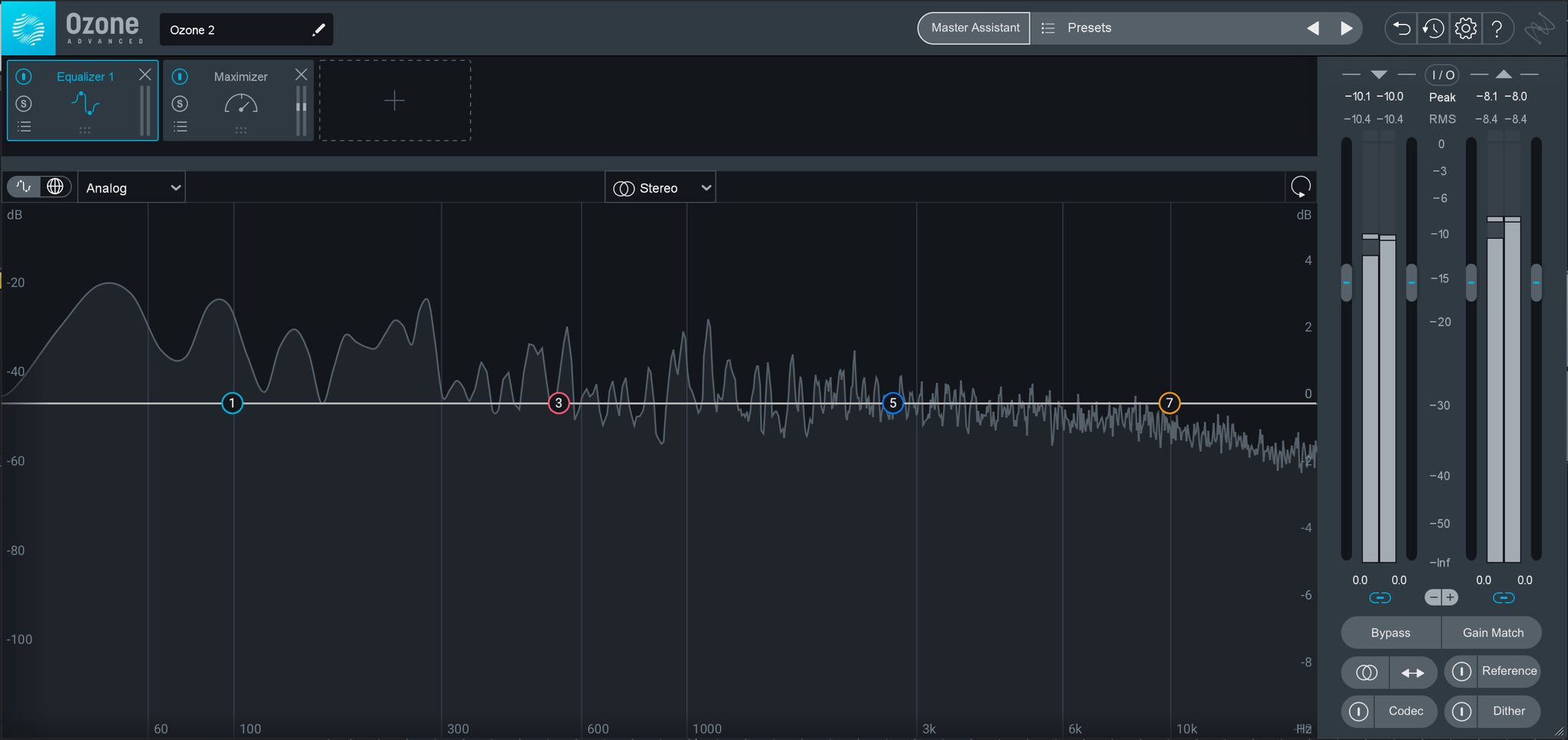Click the left output gain slider handle
The width and height of the screenshot is (1568, 740).
(1470, 282)
